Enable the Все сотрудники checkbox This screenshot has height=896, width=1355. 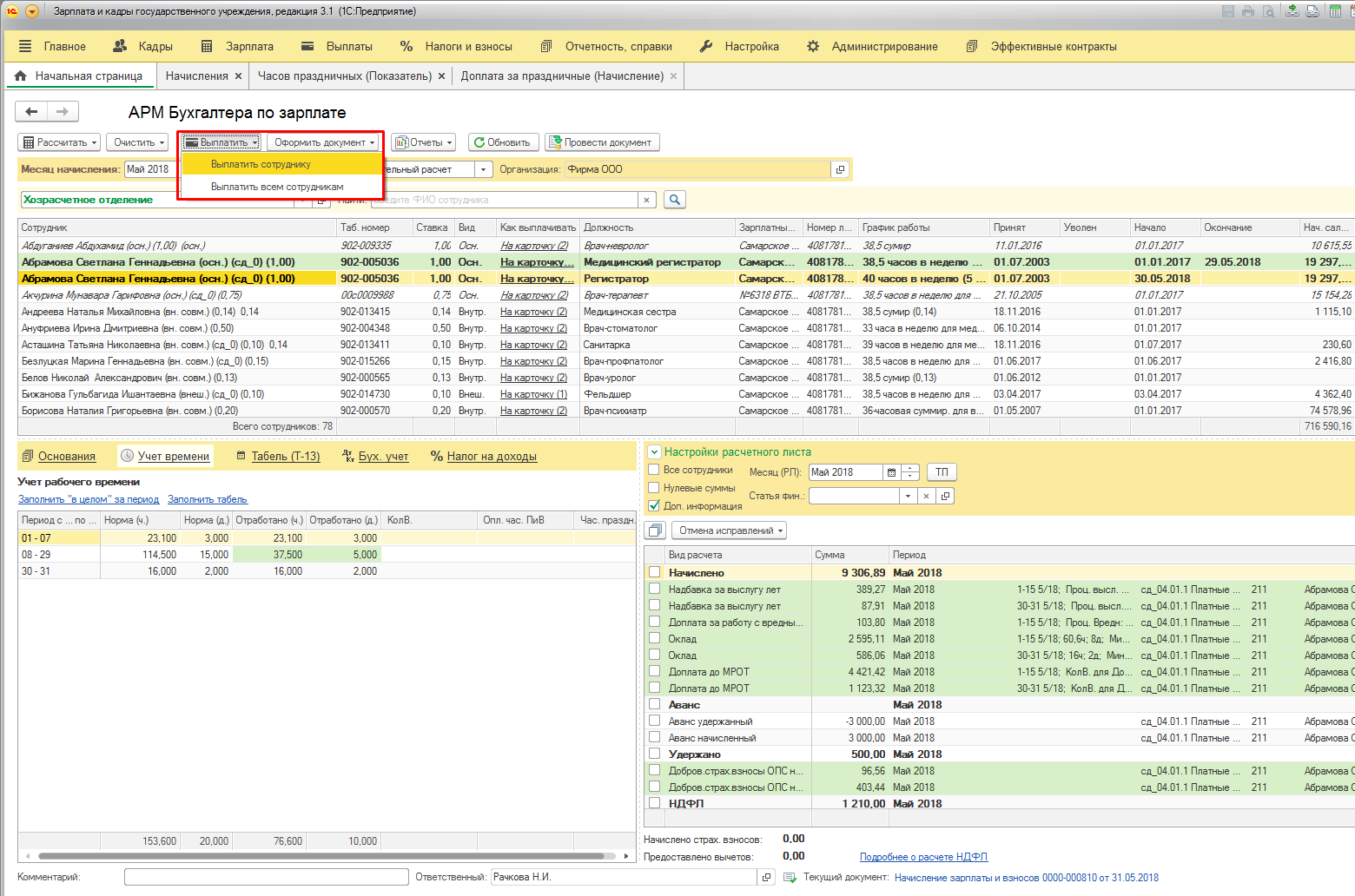click(x=654, y=470)
